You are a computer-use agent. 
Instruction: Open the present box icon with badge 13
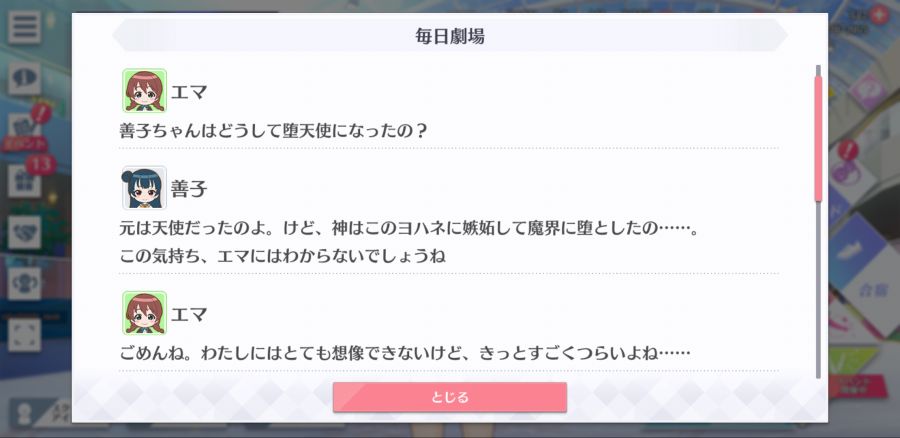pyautogui.click(x=24, y=181)
